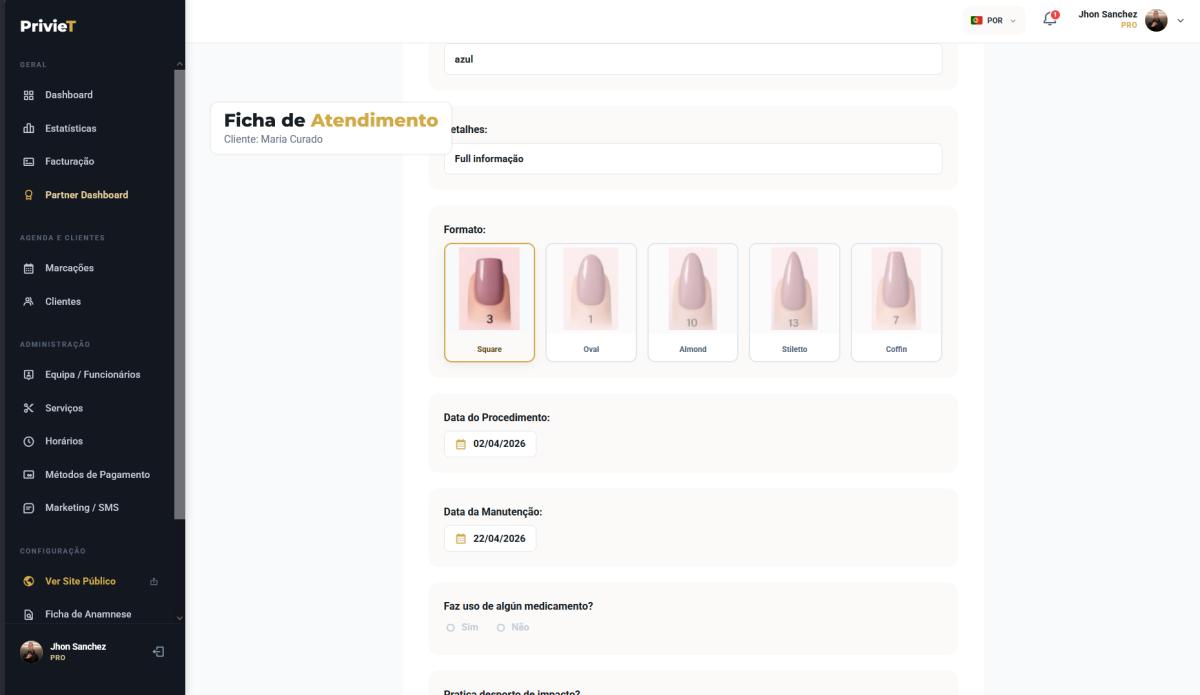
Task: Click the Serviços scissors icon
Action: tap(29, 408)
